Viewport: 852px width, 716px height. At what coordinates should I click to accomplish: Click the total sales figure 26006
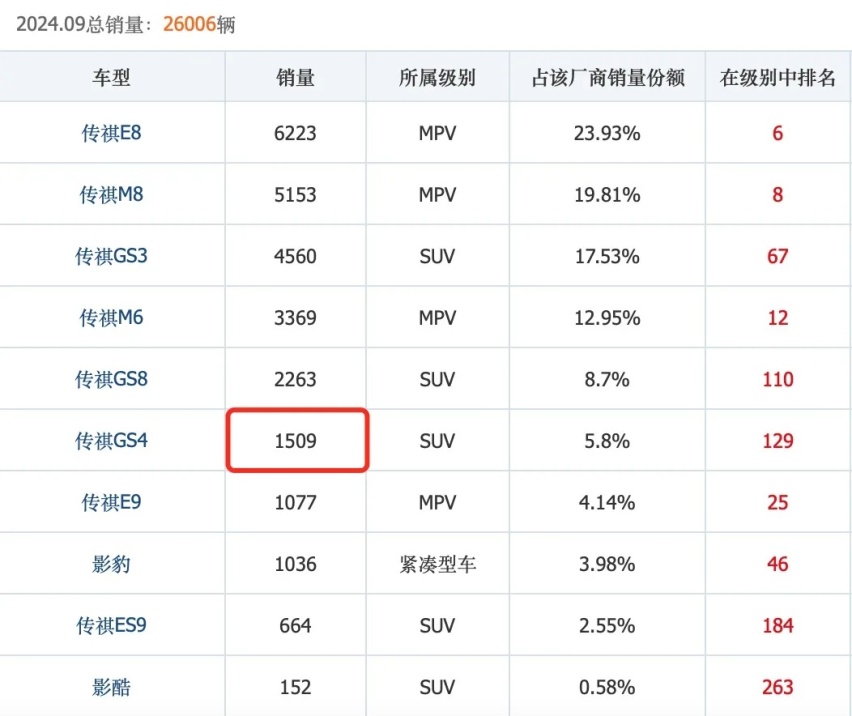click(189, 24)
